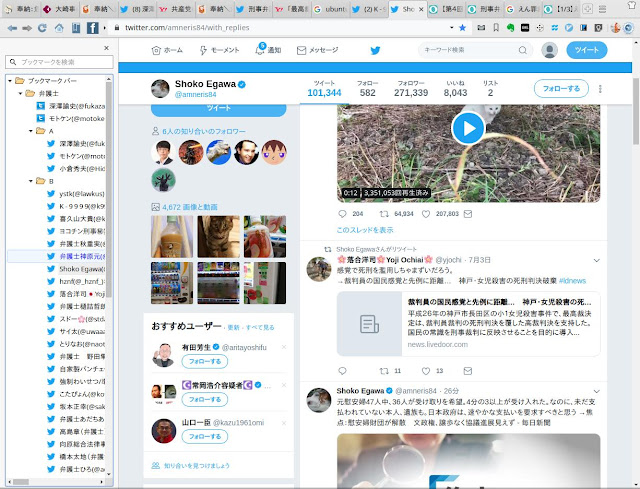Go forward with the browser forward arrow

pos(27,28)
